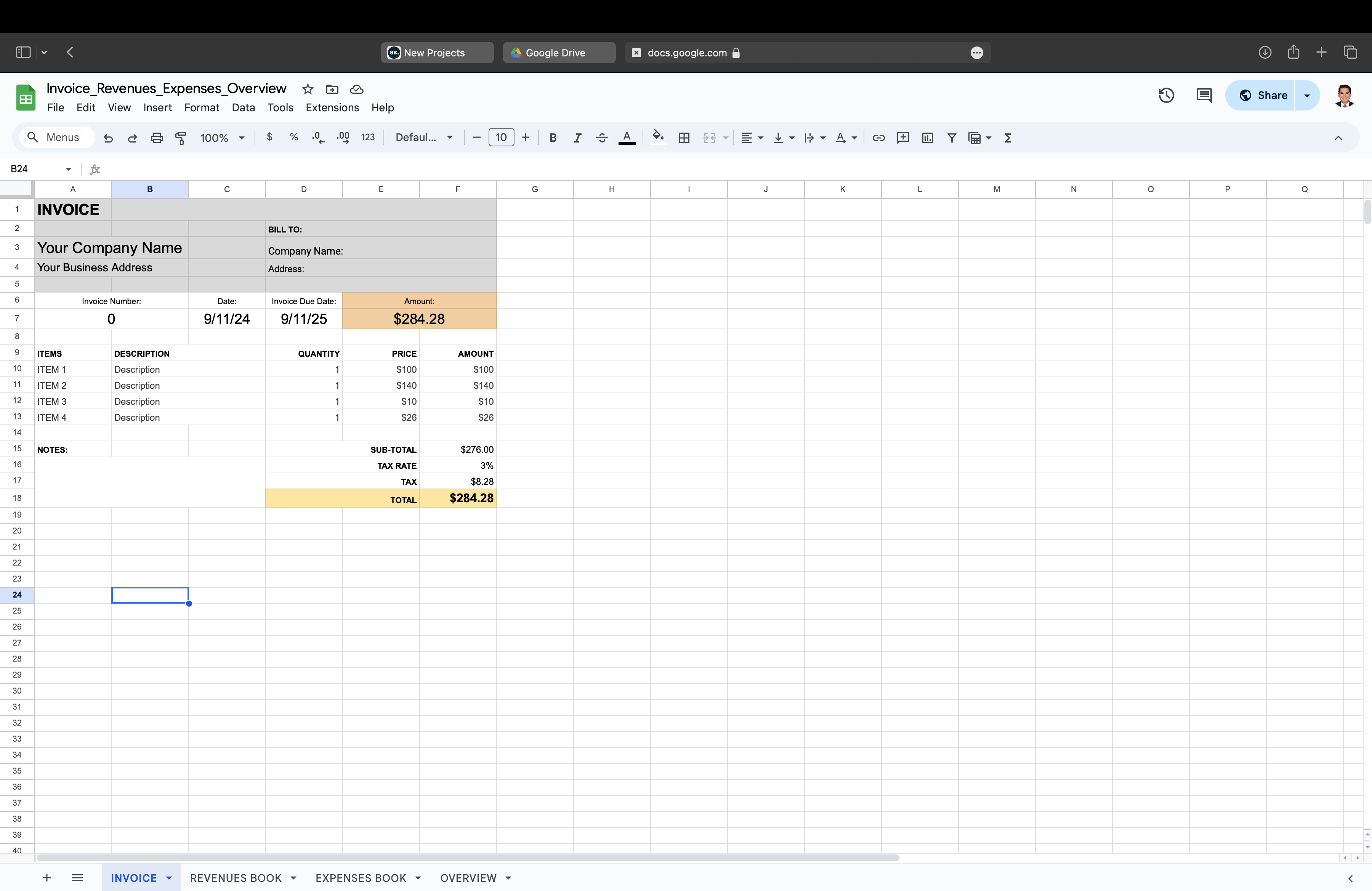Open functions sigma icon
Viewport: 1372px width, 891px height.
click(1008, 138)
